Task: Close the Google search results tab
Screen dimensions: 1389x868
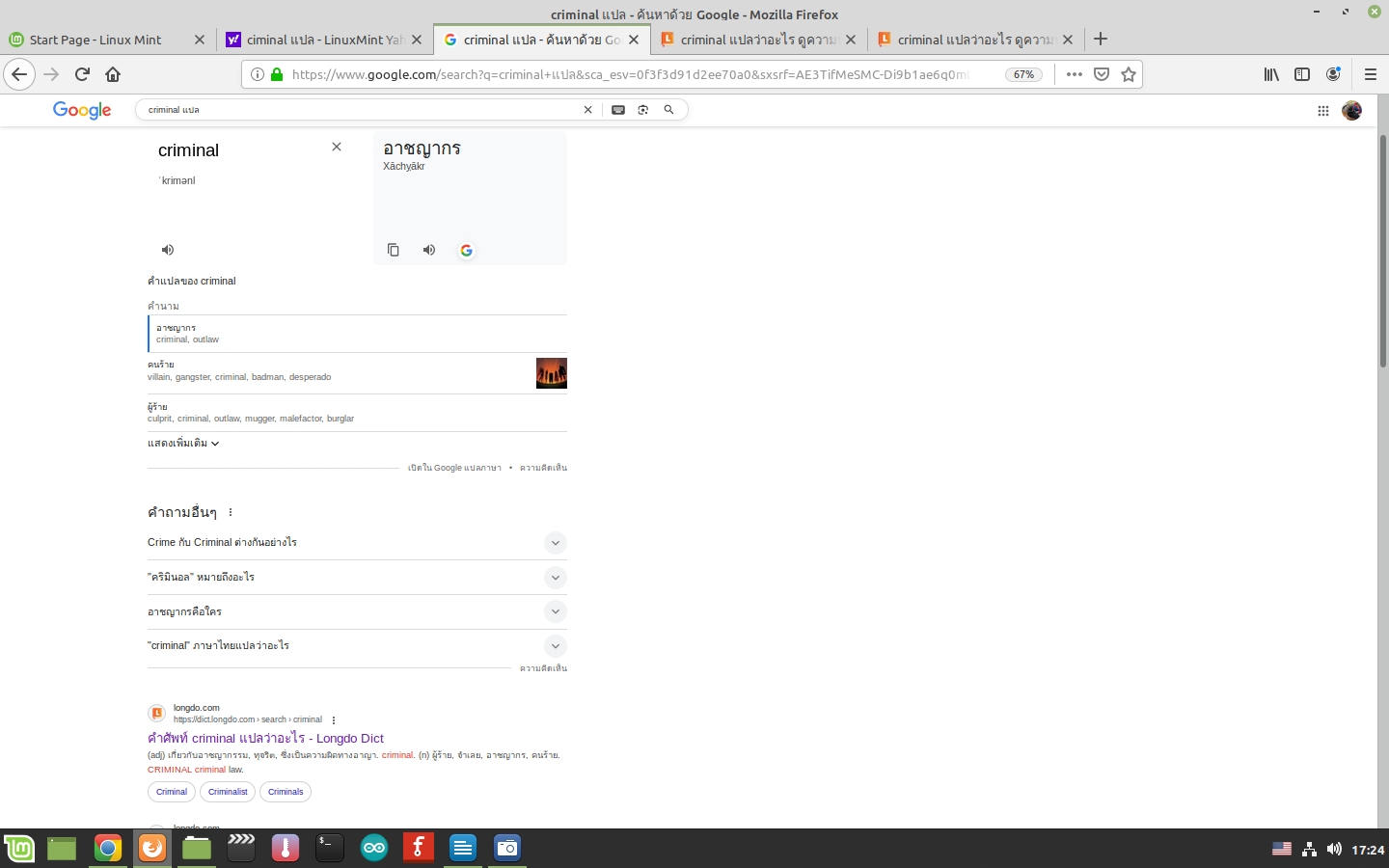Action: point(634,40)
